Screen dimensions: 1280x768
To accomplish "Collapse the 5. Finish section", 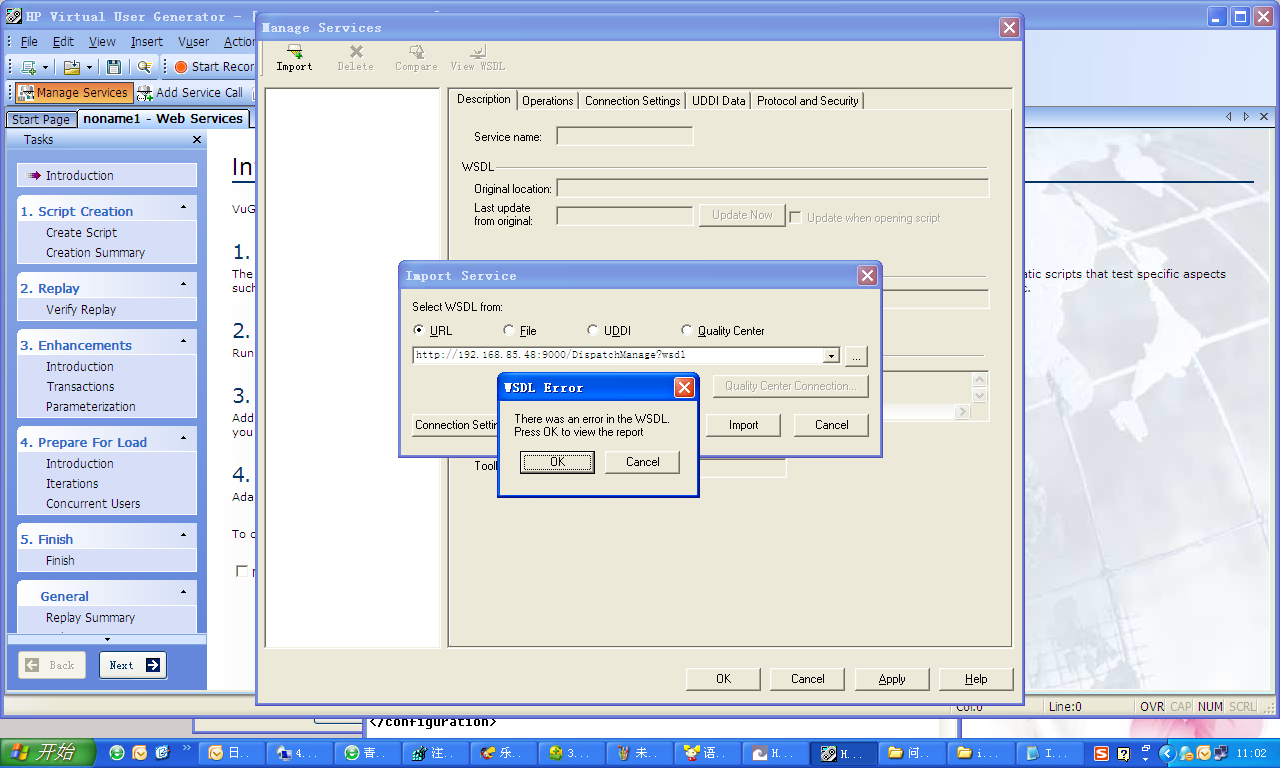I will coord(183,536).
